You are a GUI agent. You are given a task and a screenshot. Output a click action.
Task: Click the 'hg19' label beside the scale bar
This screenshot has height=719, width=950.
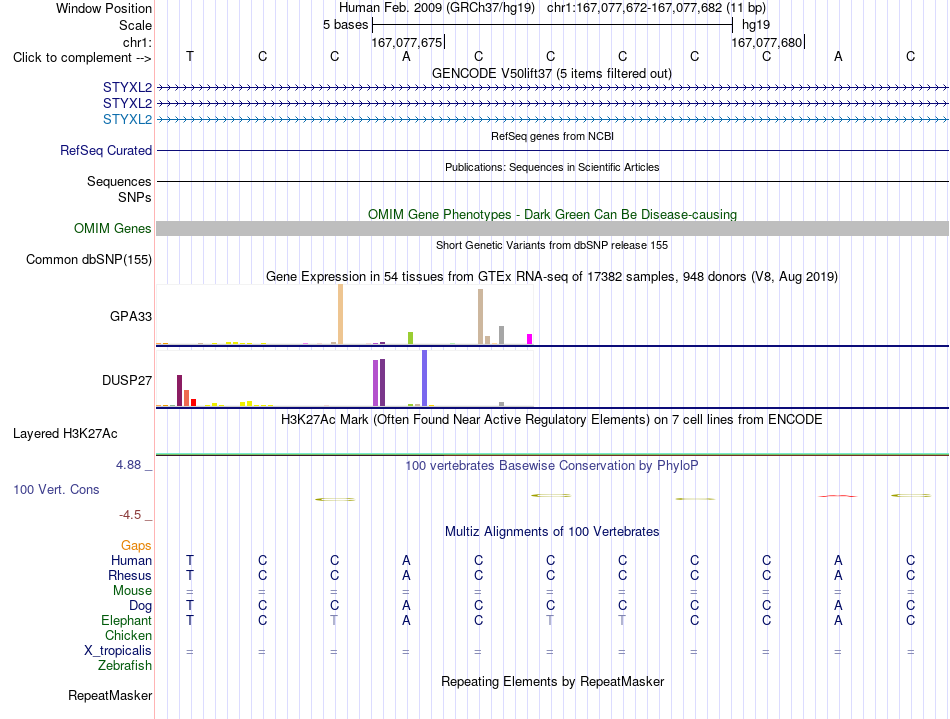(756, 25)
